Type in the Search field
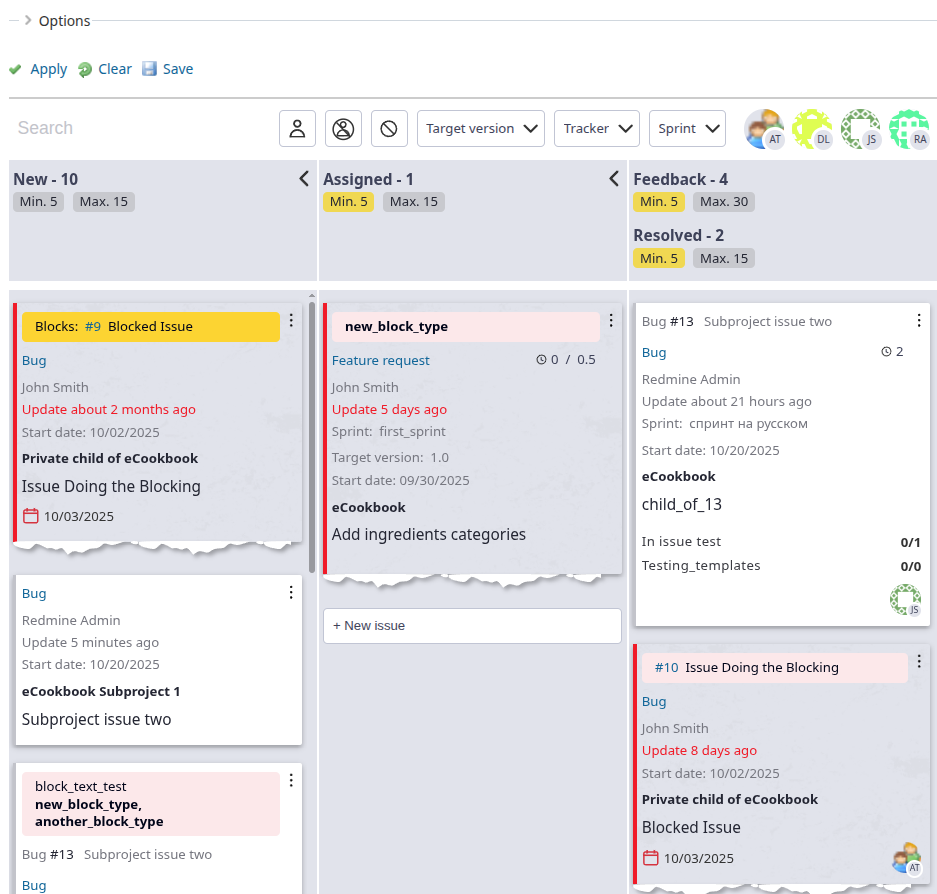This screenshot has height=894, width=937. [x=140, y=128]
